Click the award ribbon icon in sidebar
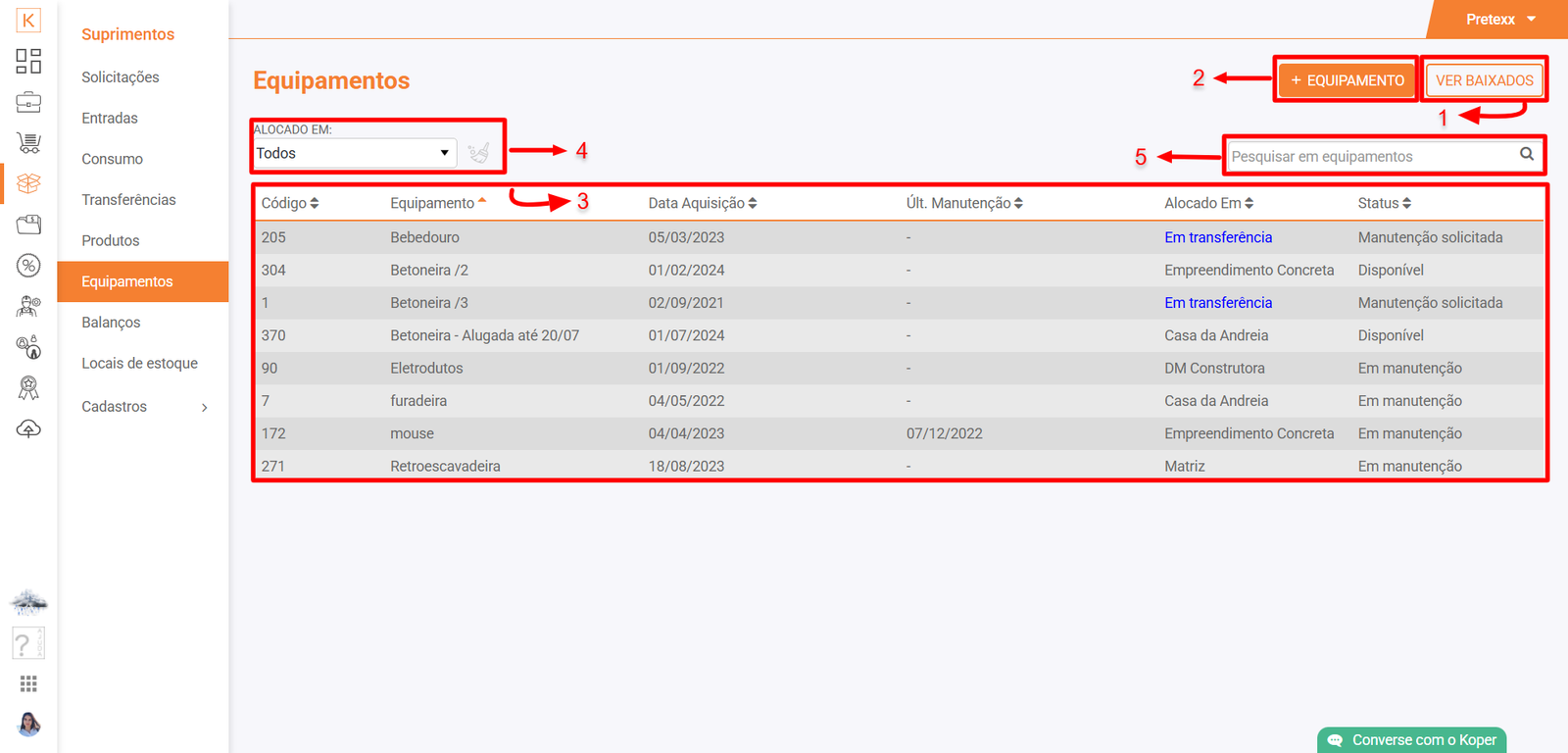The height and width of the screenshot is (753, 1568). coord(28,388)
